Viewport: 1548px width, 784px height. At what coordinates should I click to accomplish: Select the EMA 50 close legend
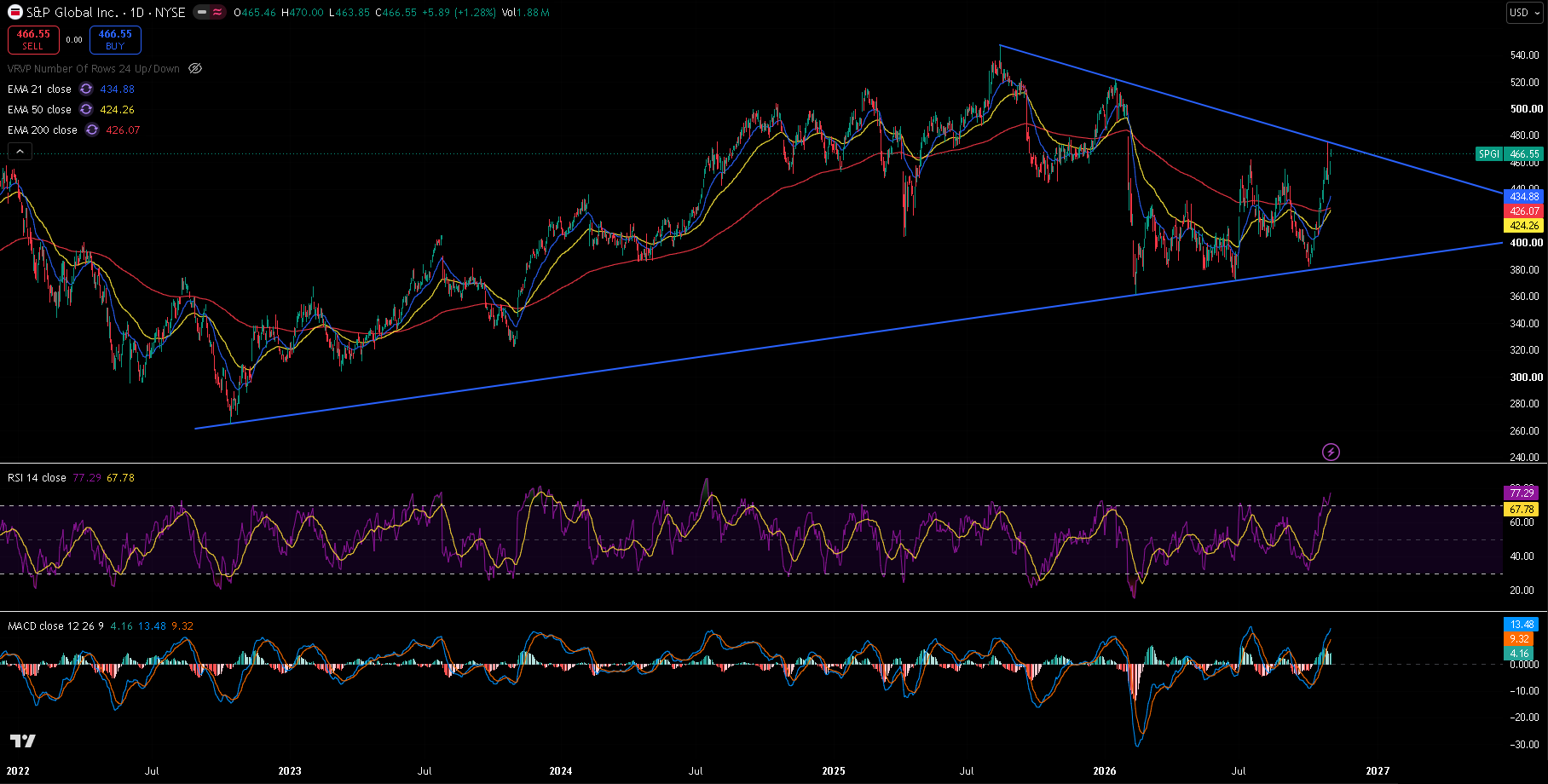(39, 109)
